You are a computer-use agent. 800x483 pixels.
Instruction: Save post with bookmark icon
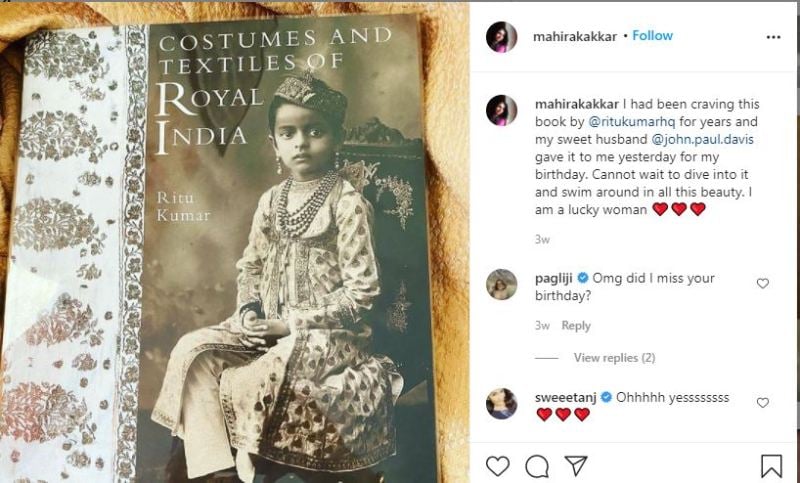pyautogui.click(x=771, y=466)
